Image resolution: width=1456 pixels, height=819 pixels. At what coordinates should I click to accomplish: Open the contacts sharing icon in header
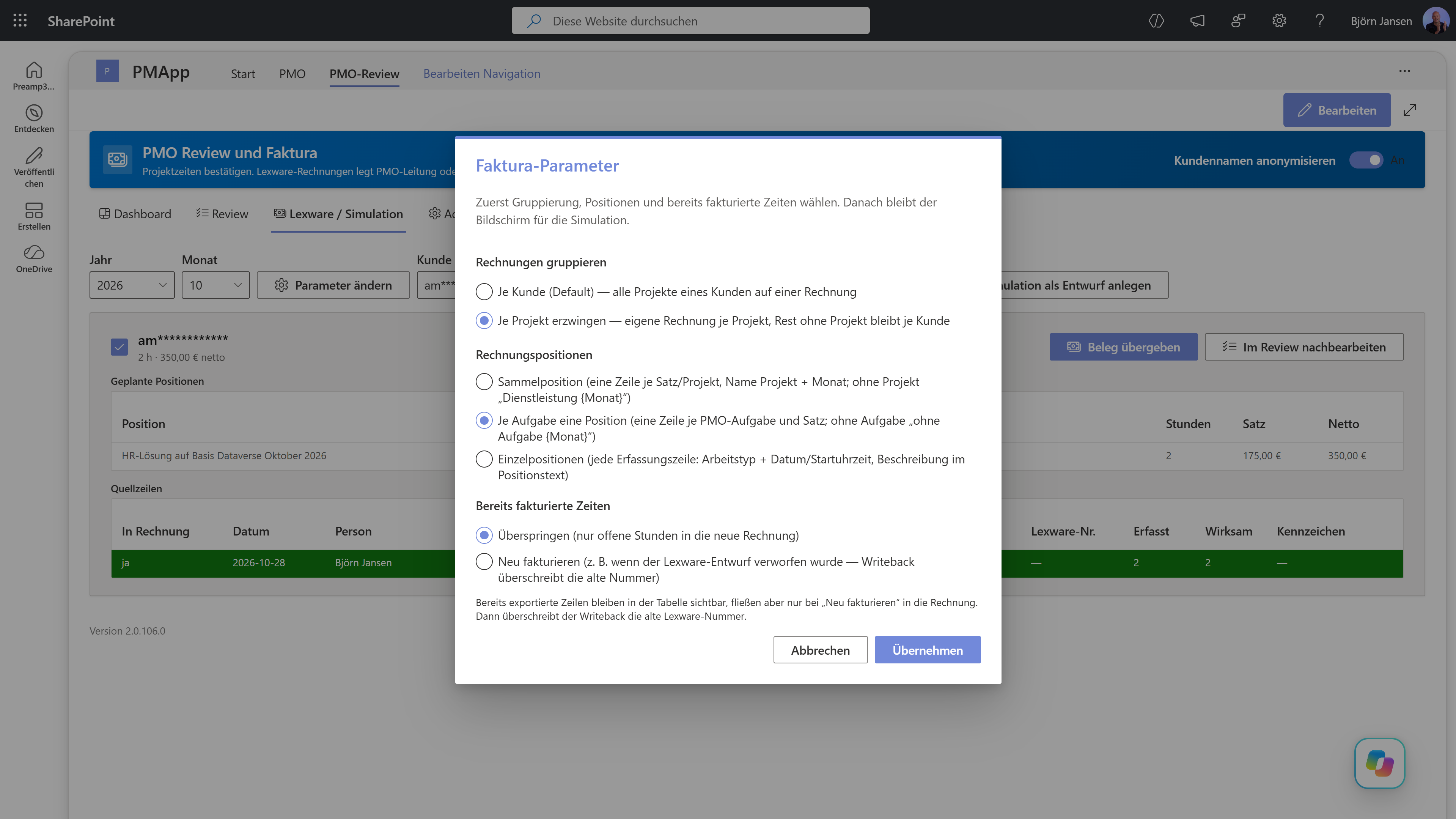pyautogui.click(x=1238, y=21)
